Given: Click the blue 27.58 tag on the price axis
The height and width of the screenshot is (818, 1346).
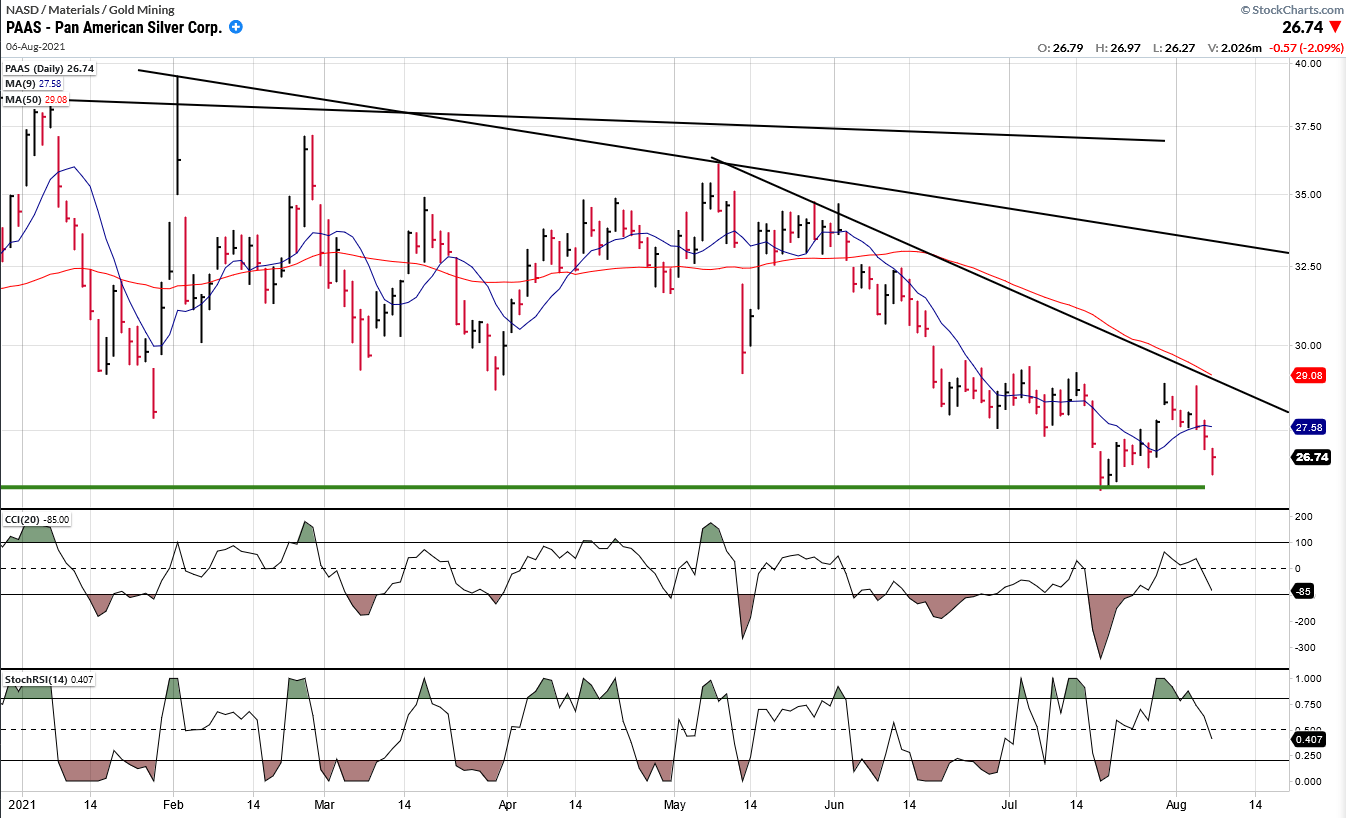Looking at the screenshot, I should point(1310,427).
